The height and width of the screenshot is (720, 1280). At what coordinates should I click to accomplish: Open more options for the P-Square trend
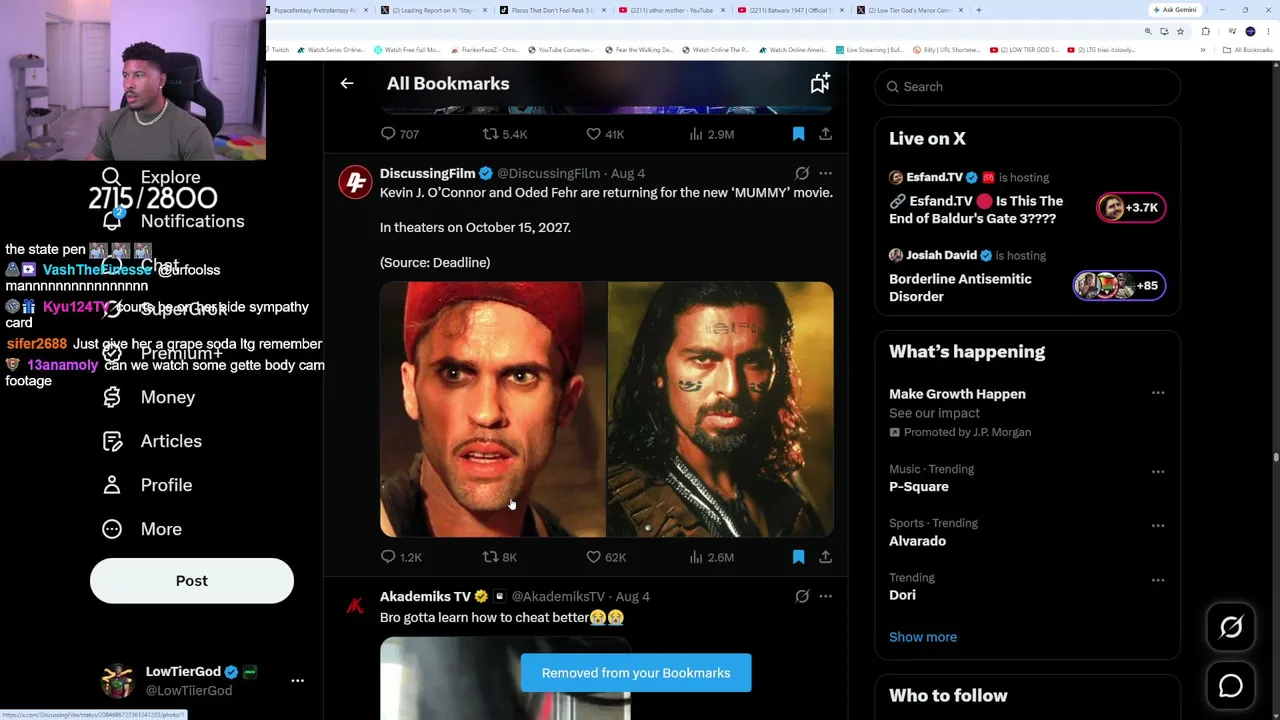tap(1158, 471)
